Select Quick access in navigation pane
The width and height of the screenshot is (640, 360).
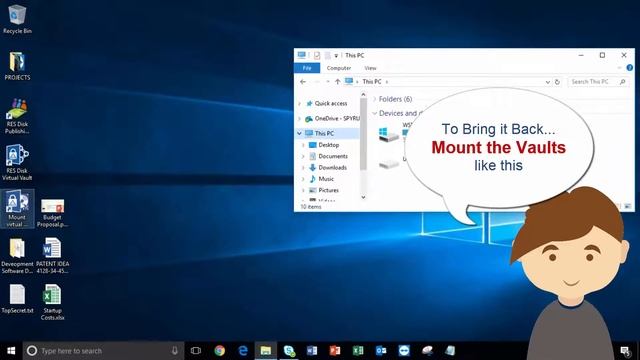(x=331, y=104)
